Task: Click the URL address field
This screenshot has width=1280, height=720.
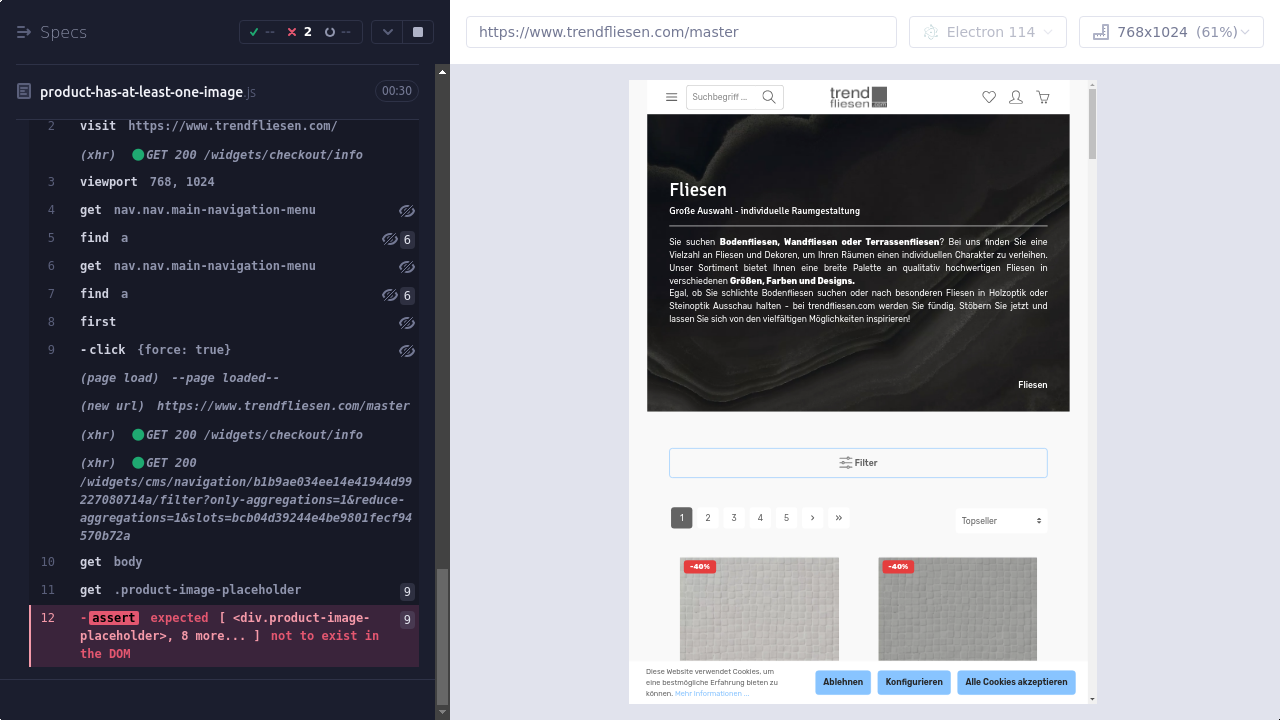Action: click(x=681, y=32)
